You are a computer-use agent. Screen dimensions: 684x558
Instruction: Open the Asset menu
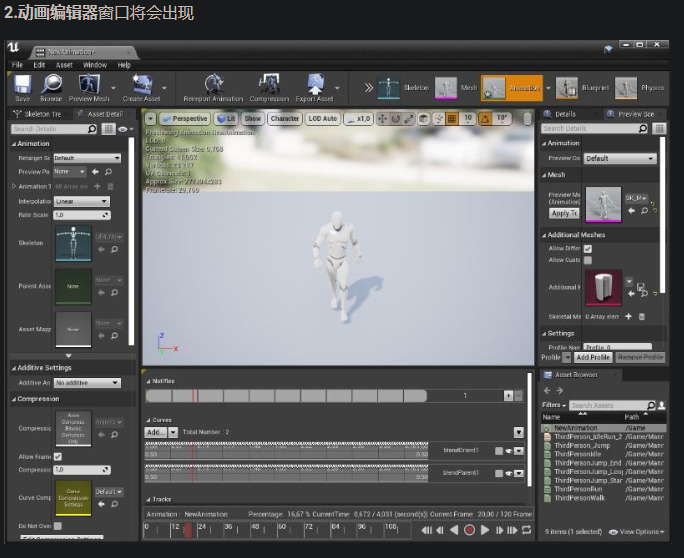coord(64,65)
